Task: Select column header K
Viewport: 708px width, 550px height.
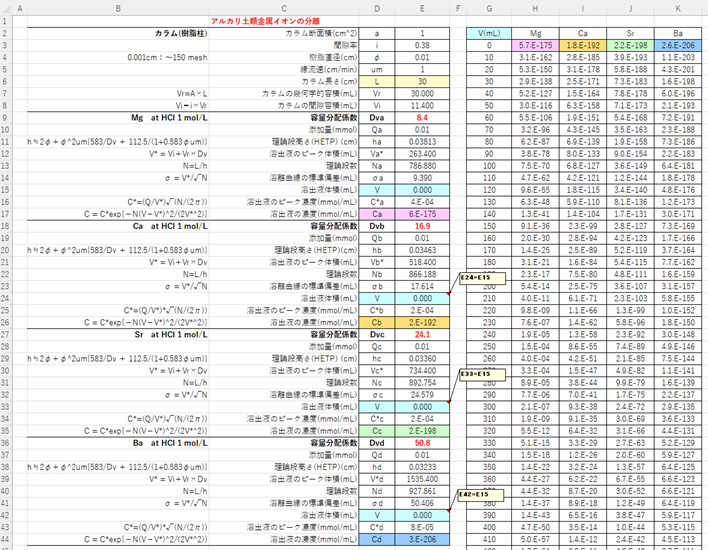Action: pos(678,9)
